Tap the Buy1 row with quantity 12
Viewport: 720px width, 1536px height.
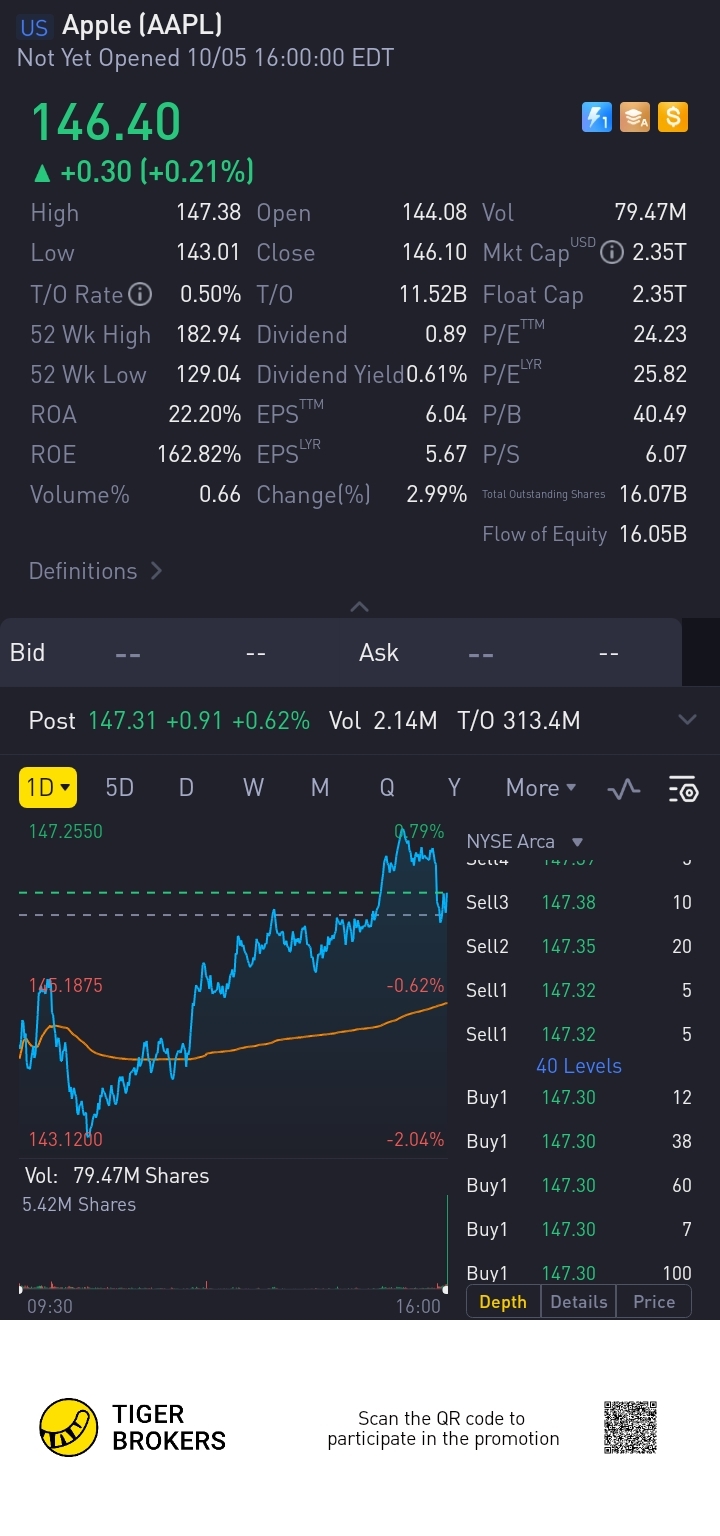click(579, 1097)
